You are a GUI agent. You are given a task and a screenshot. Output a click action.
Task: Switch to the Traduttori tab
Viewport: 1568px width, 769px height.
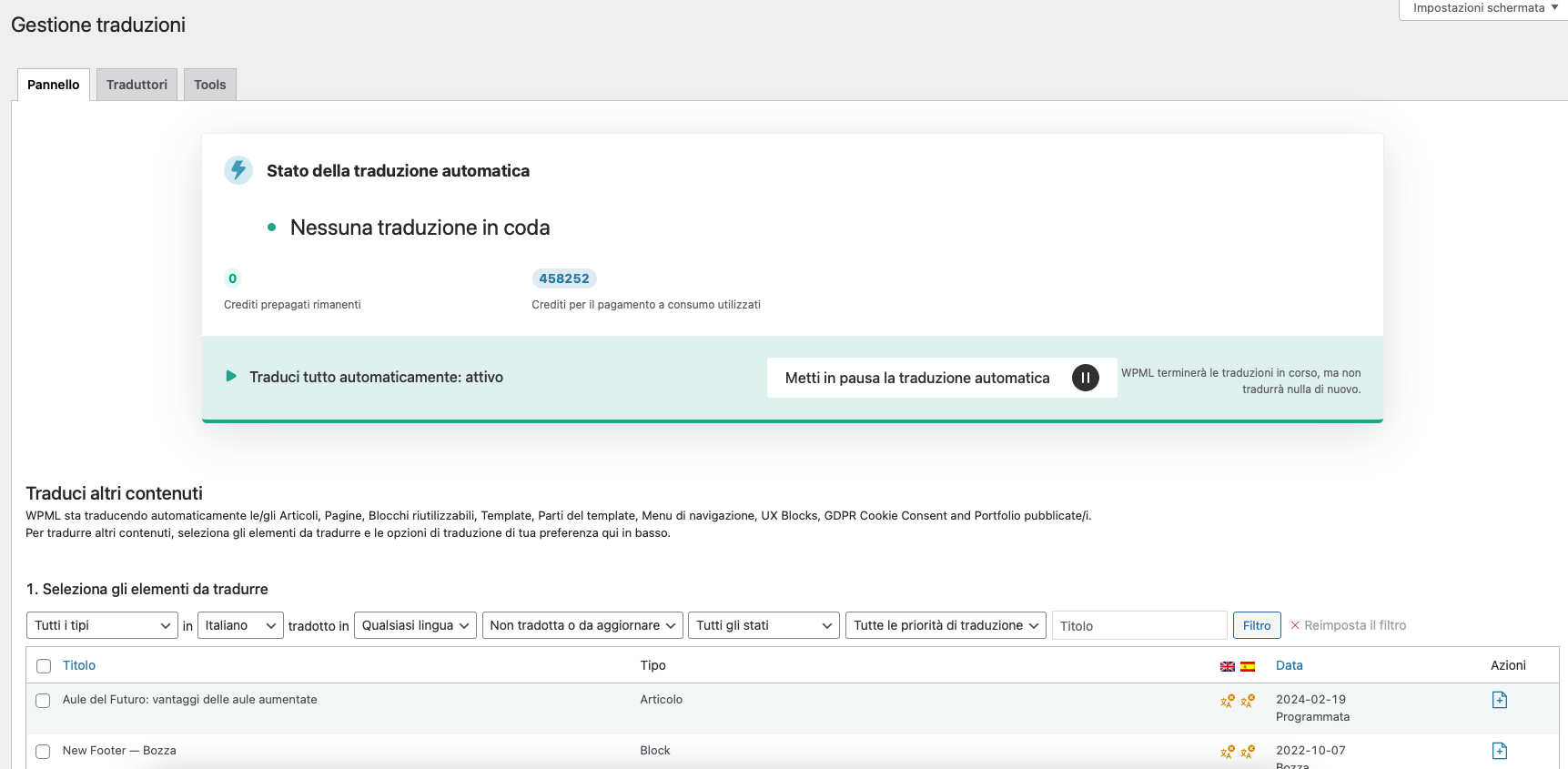click(x=137, y=85)
